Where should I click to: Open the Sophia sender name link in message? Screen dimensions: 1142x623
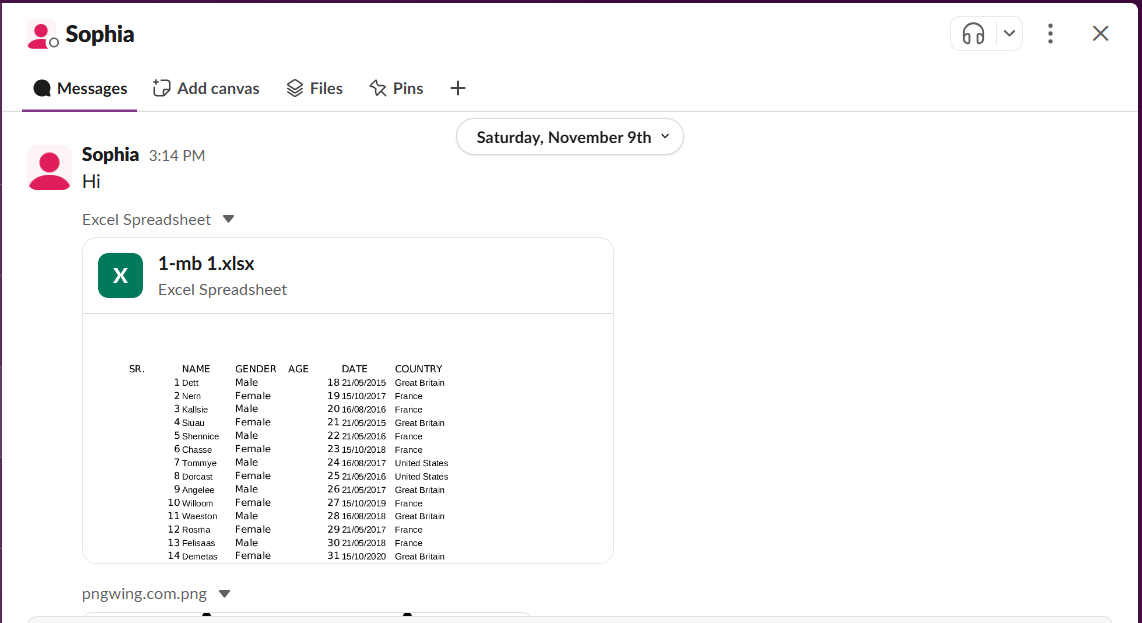pos(110,154)
